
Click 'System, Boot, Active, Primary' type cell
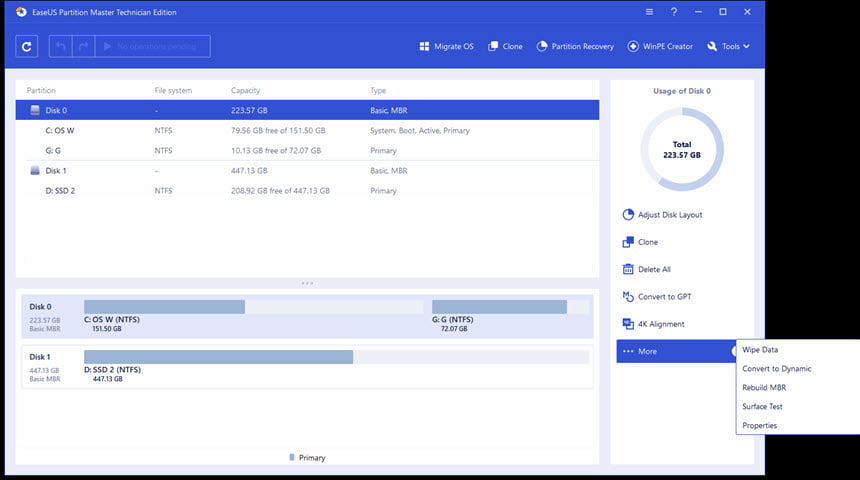click(x=420, y=131)
